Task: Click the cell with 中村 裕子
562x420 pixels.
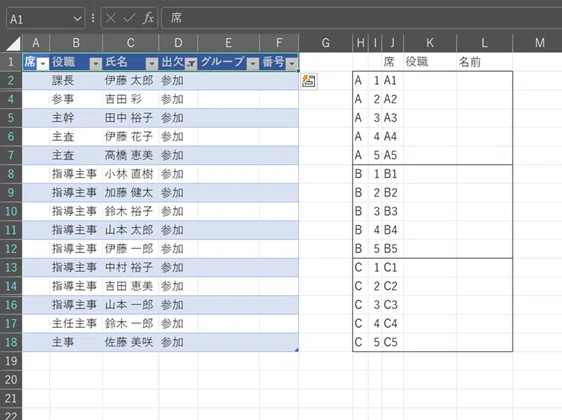Action: 130,267
